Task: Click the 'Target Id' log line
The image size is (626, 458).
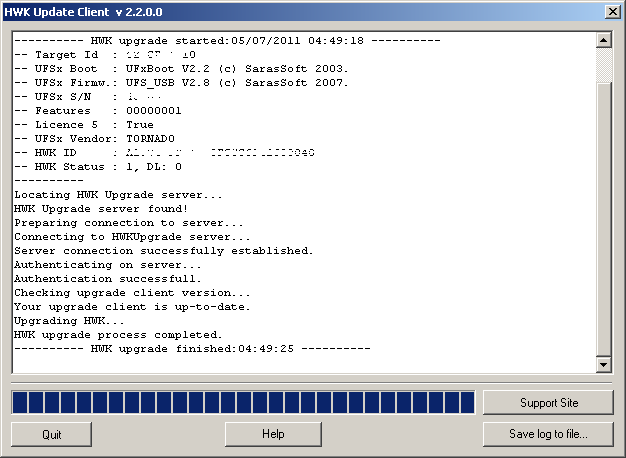Action: tap(105, 55)
